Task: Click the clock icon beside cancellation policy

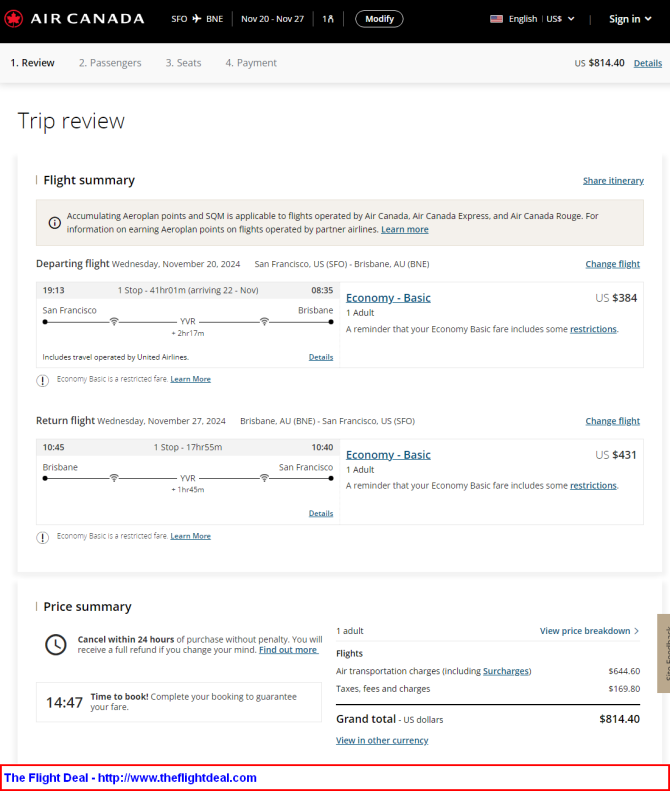Action: [55, 645]
